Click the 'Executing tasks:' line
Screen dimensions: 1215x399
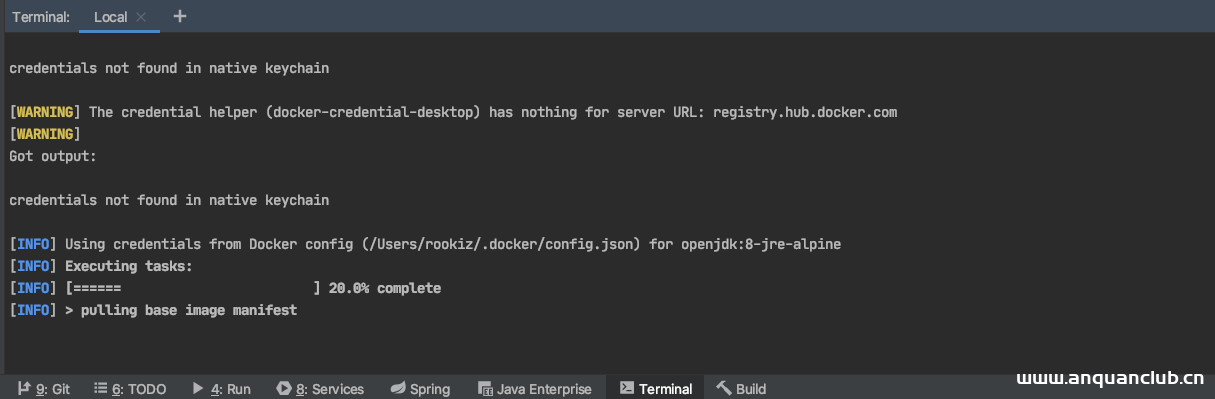[x=101, y=267]
